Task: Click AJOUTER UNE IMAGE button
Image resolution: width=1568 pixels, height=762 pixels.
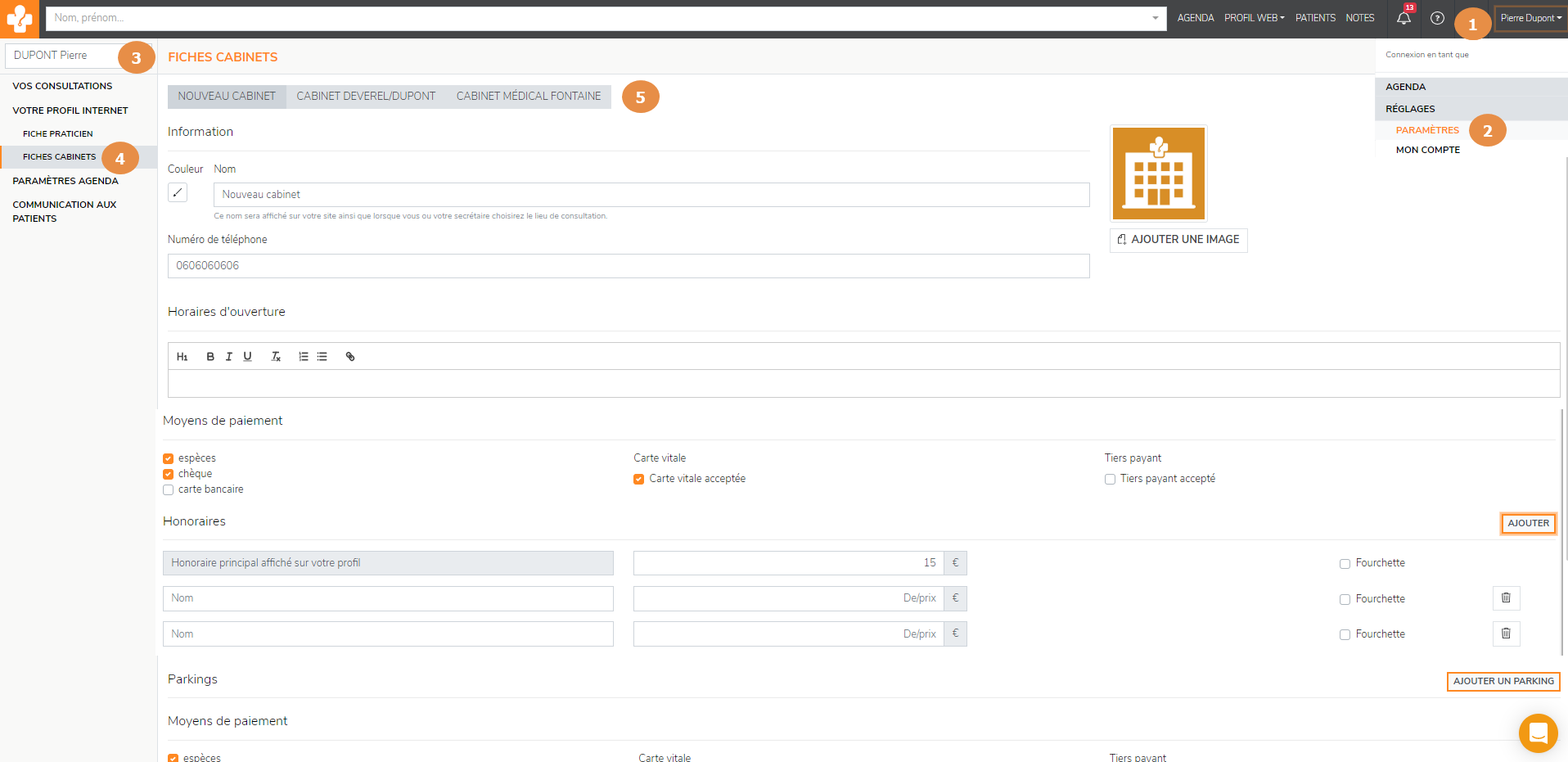Action: click(x=1178, y=240)
